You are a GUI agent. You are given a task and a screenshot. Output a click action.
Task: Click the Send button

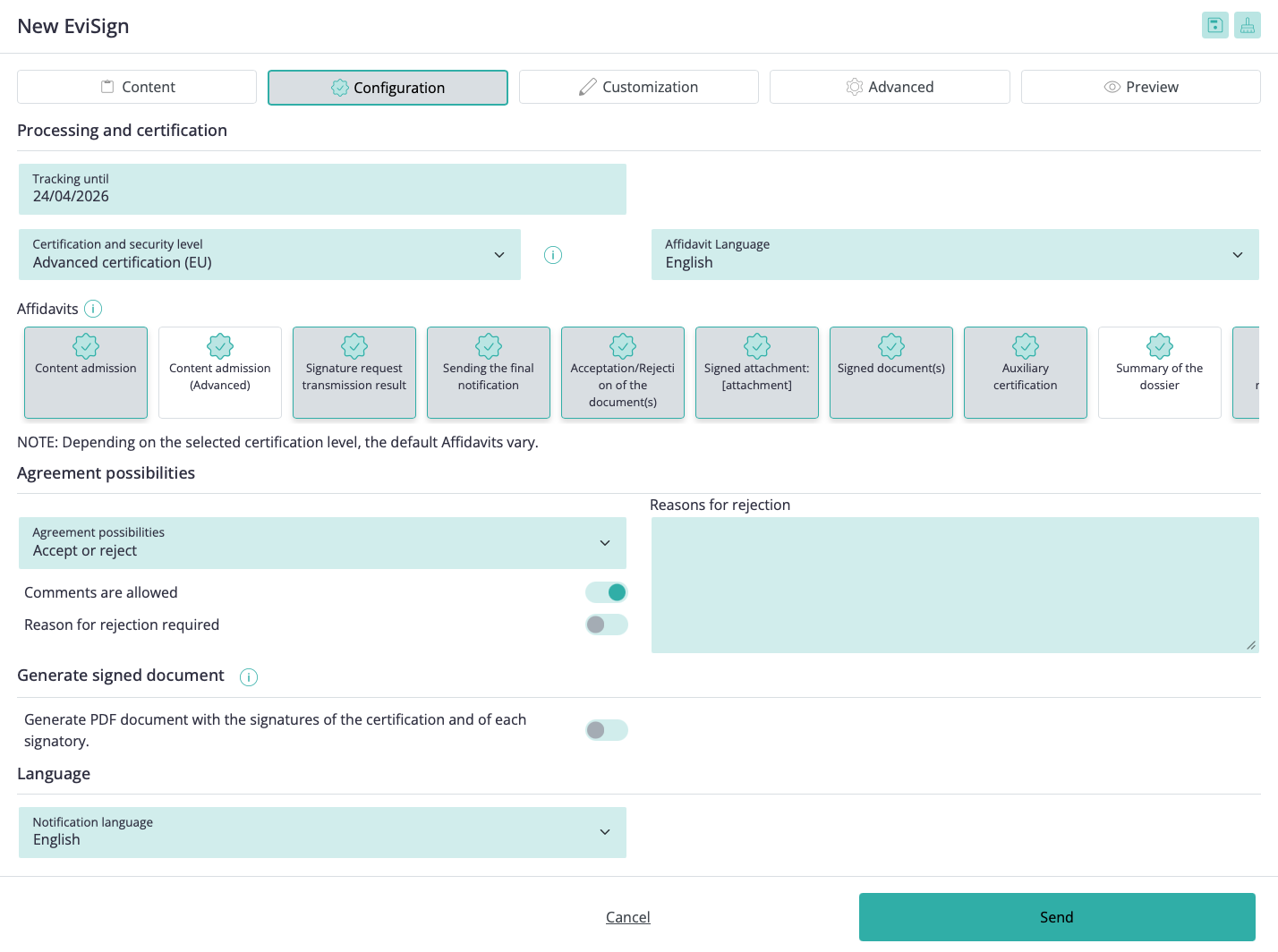click(1057, 917)
